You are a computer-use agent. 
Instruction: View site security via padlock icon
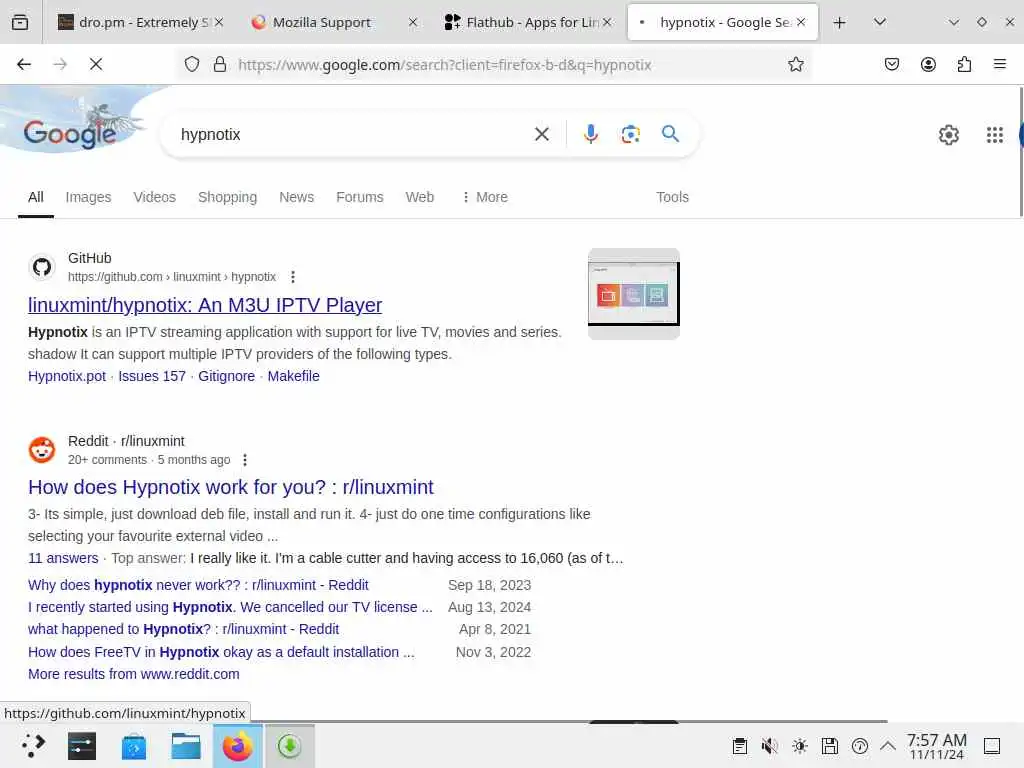[x=220, y=64]
